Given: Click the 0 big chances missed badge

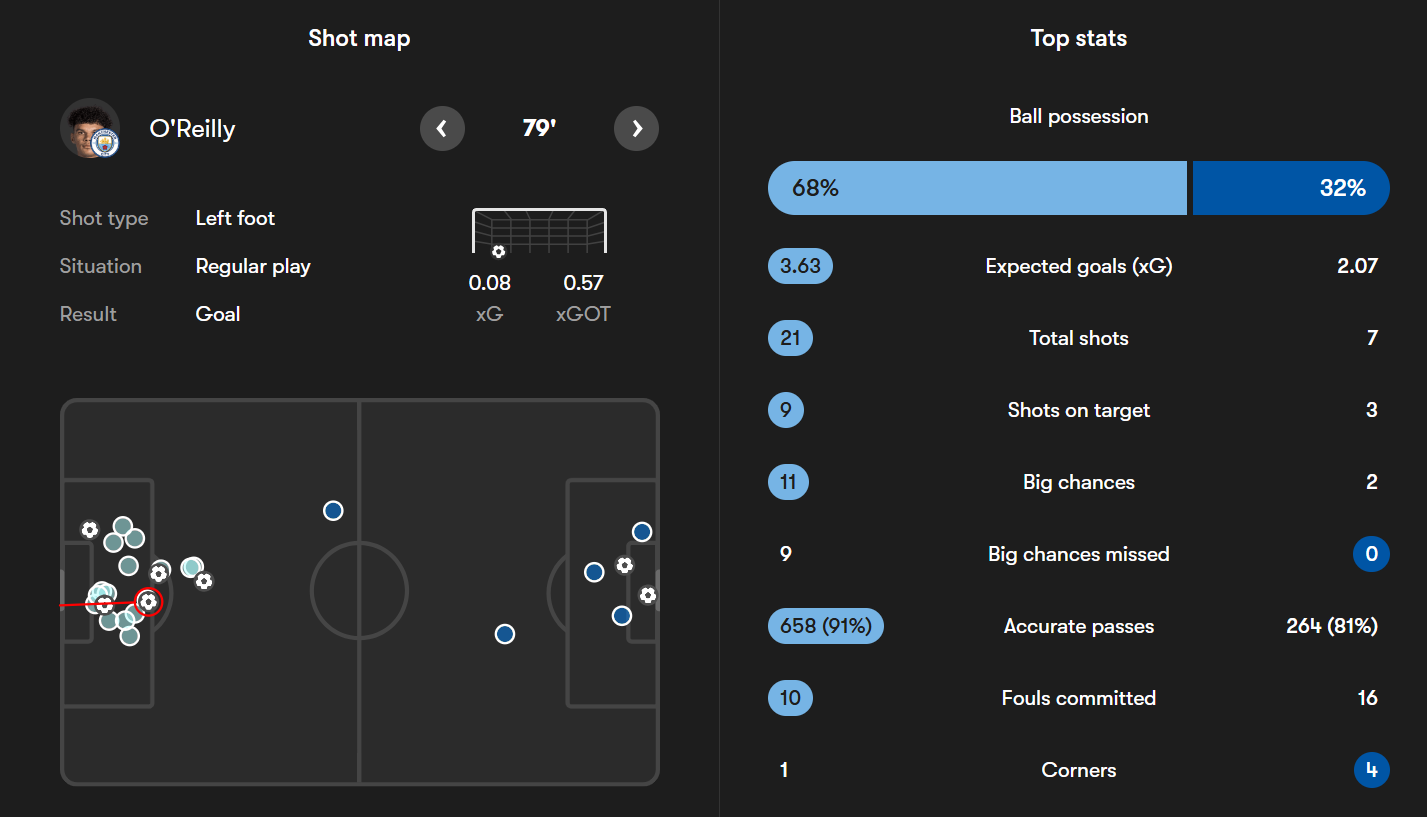Looking at the screenshot, I should pyautogui.click(x=1372, y=554).
